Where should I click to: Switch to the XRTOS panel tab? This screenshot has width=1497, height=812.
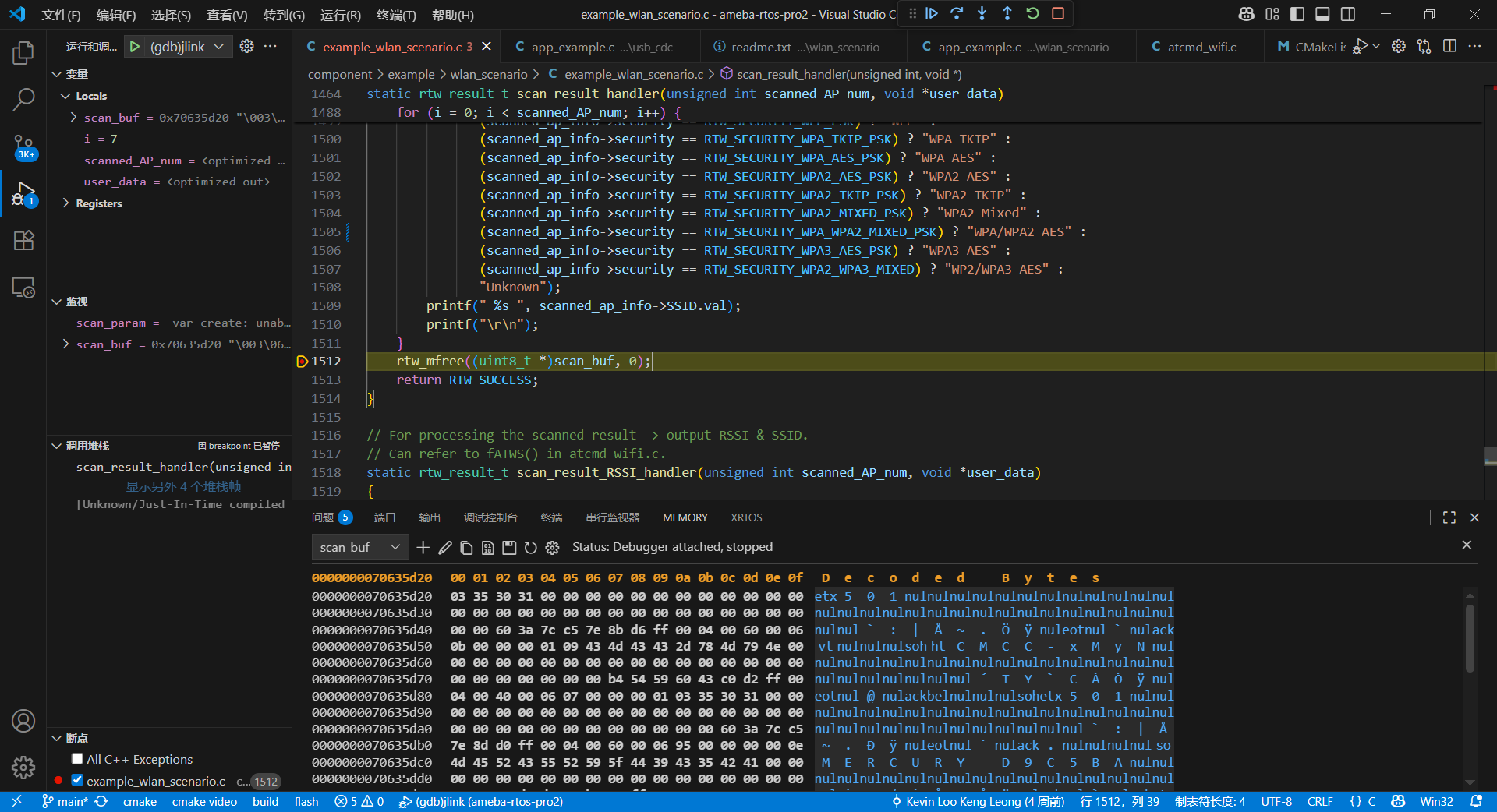[x=746, y=517]
